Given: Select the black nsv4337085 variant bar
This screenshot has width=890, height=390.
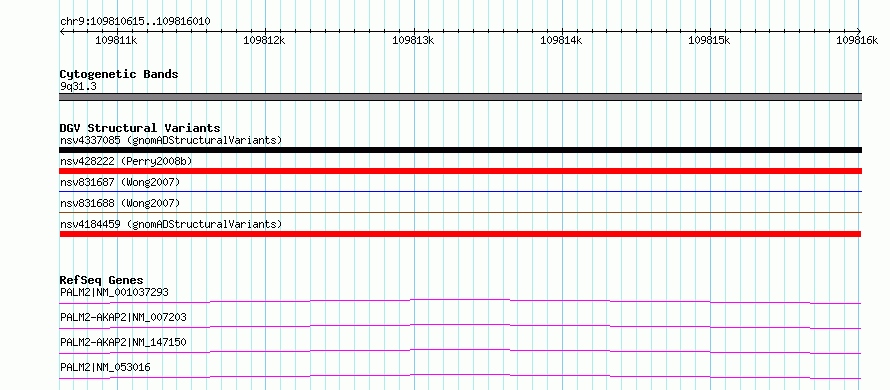Looking at the screenshot, I should click(461, 150).
